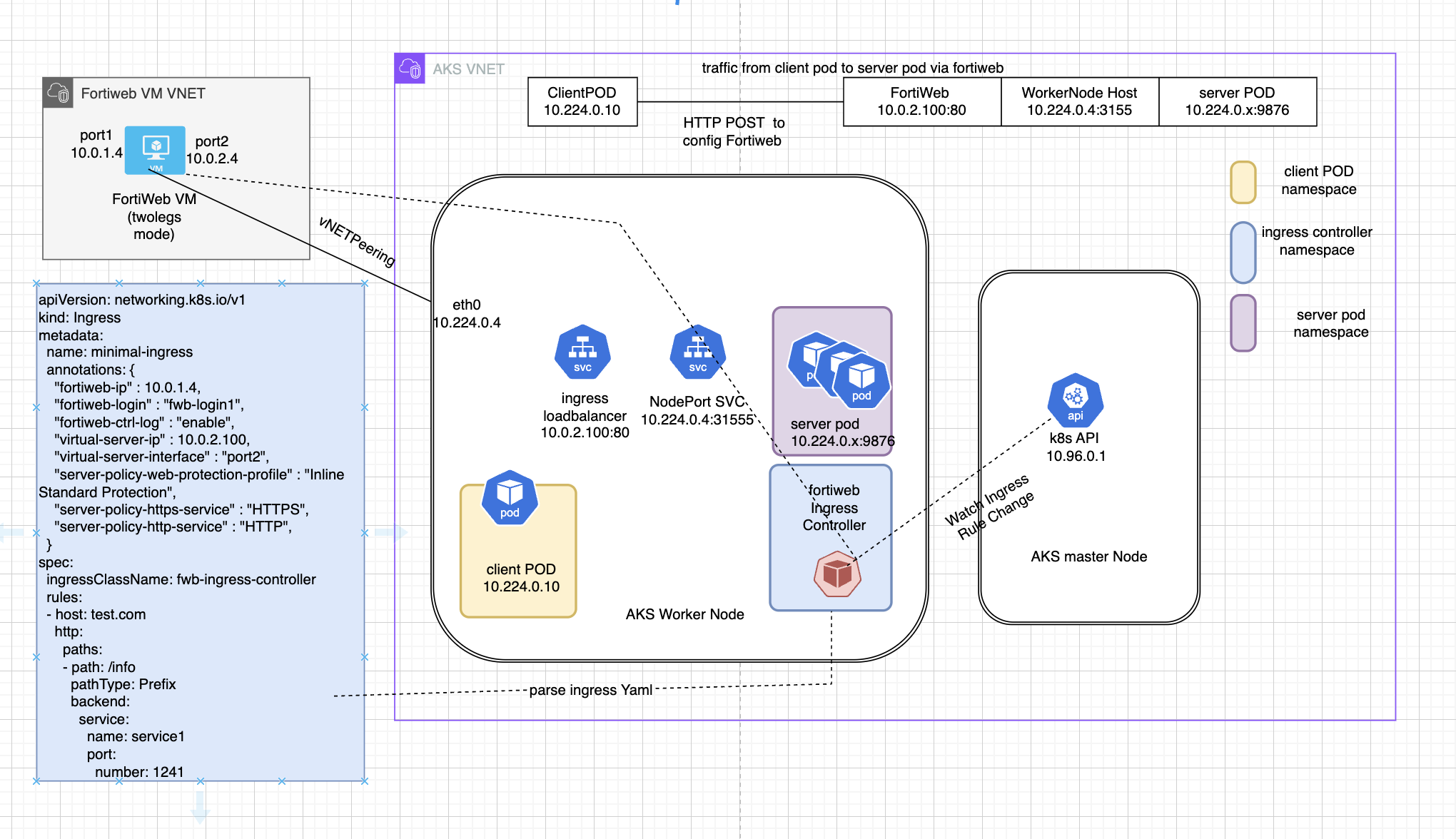Click the 'ingress controller namespace' legend label

(x=1317, y=241)
